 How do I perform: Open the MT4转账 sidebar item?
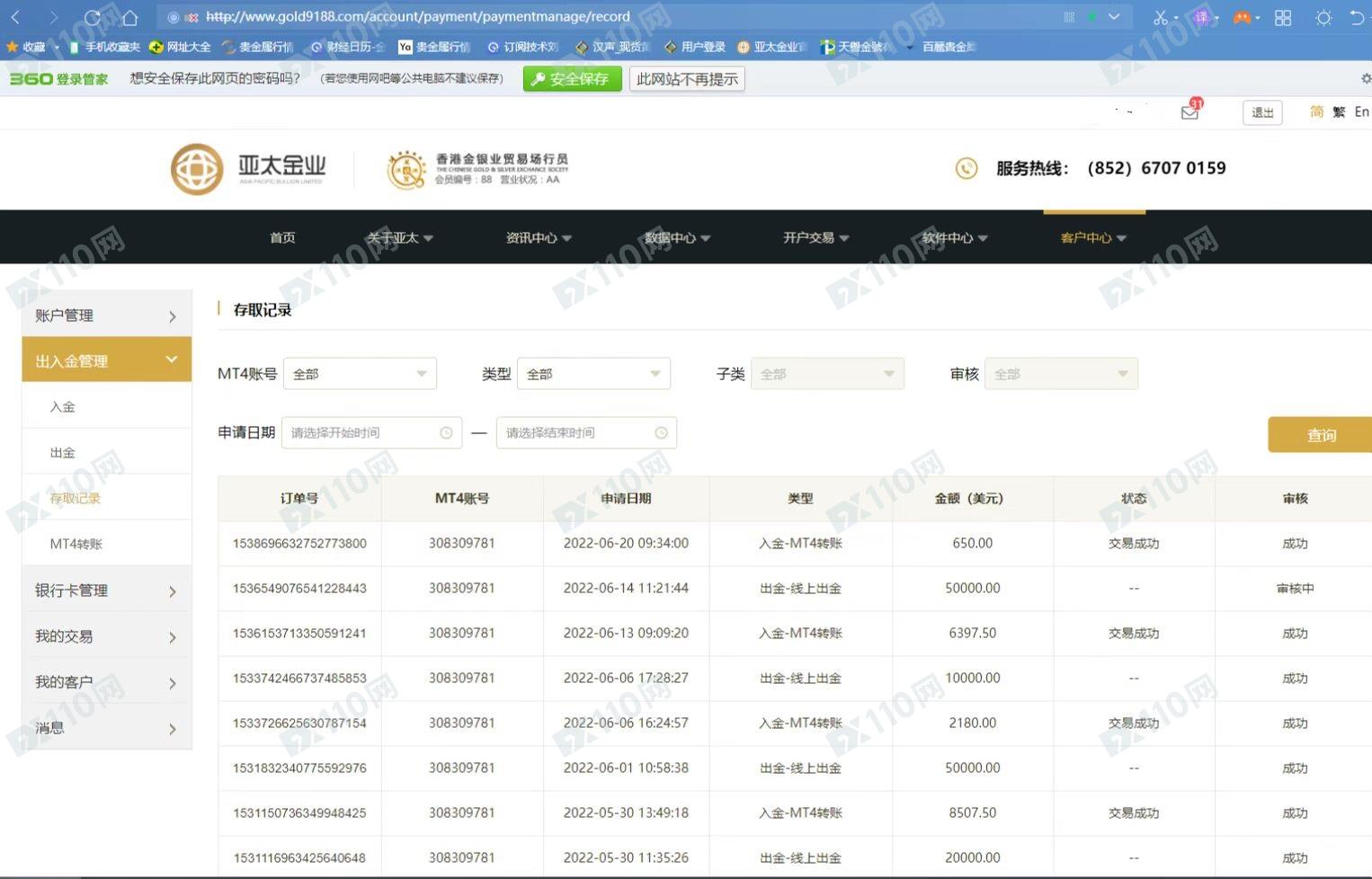107,544
